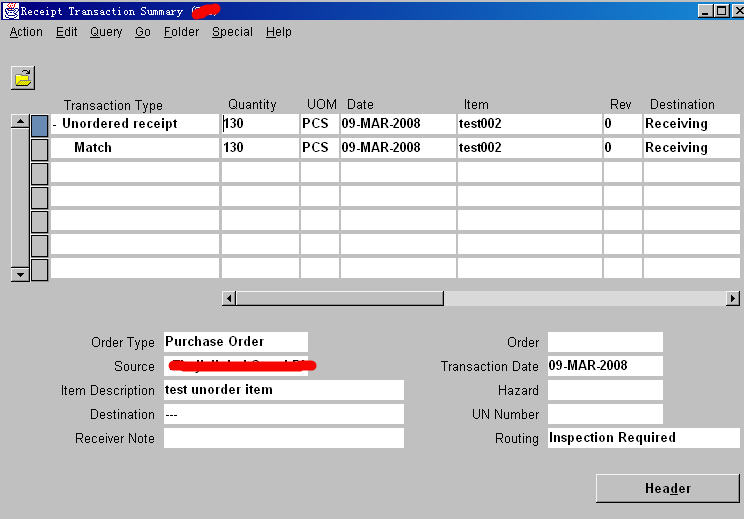744x519 pixels.
Task: Click the Transaction Date field
Action: coord(605,366)
